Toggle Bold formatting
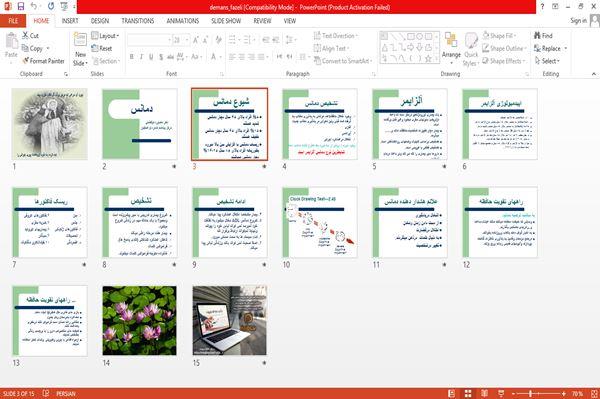The image size is (600, 399). pyautogui.click(x=132, y=57)
